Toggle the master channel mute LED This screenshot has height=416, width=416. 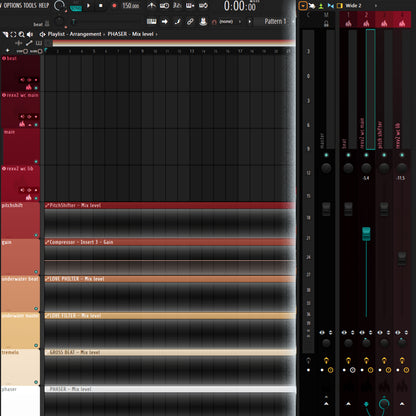[x=326, y=155]
